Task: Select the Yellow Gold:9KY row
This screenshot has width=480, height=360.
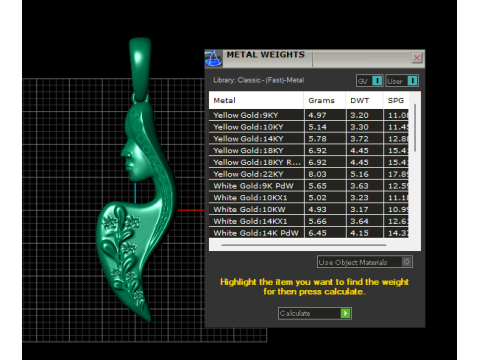Action: pos(309,115)
